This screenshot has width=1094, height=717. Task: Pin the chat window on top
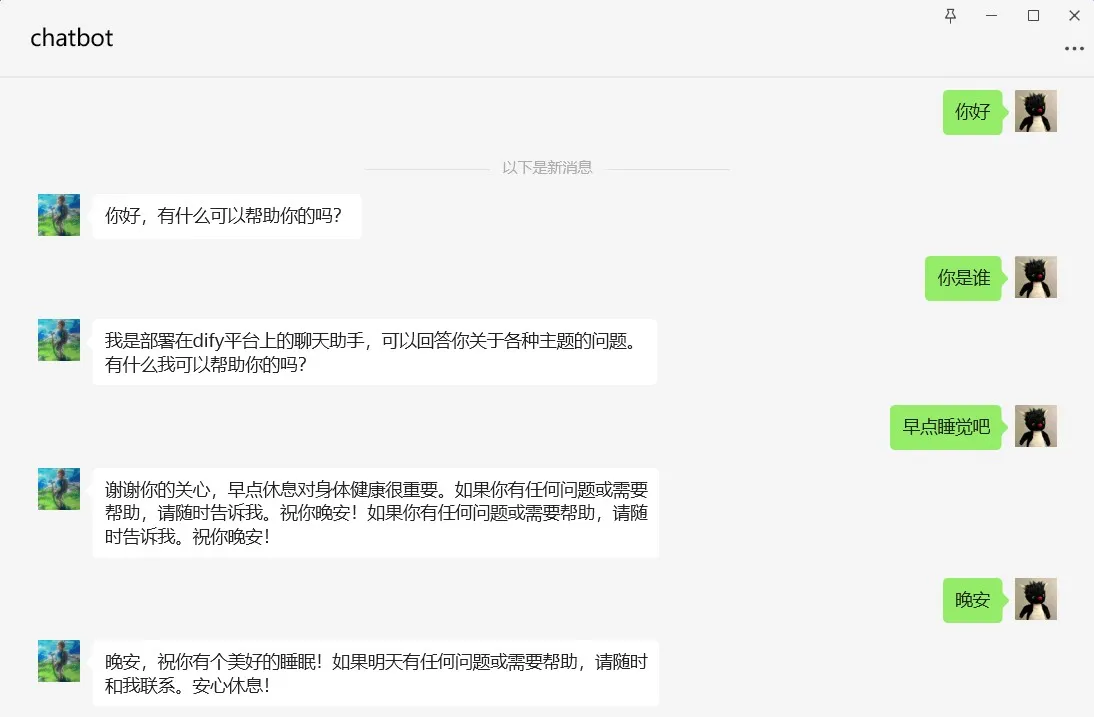click(949, 15)
